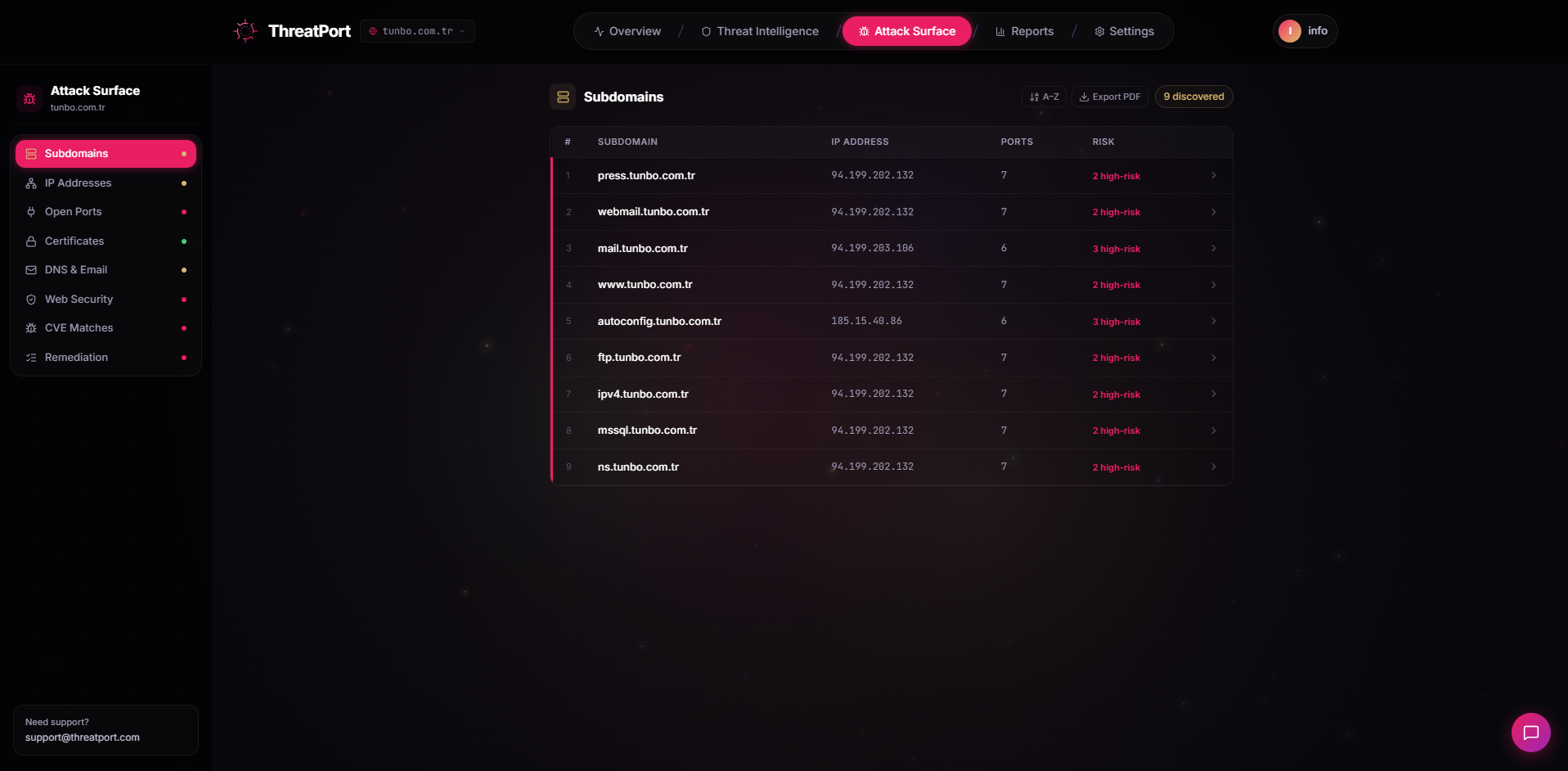Select Subdomains in the sidebar
This screenshot has width=1568, height=771.
106,154
